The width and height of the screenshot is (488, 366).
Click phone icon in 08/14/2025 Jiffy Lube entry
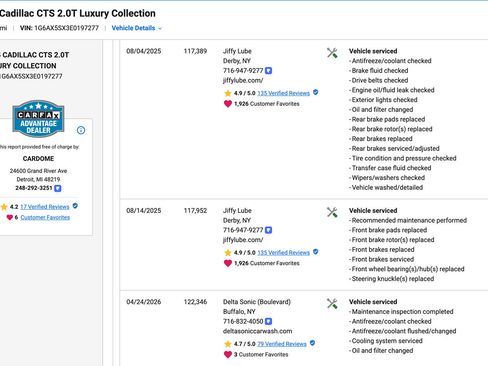tap(268, 230)
